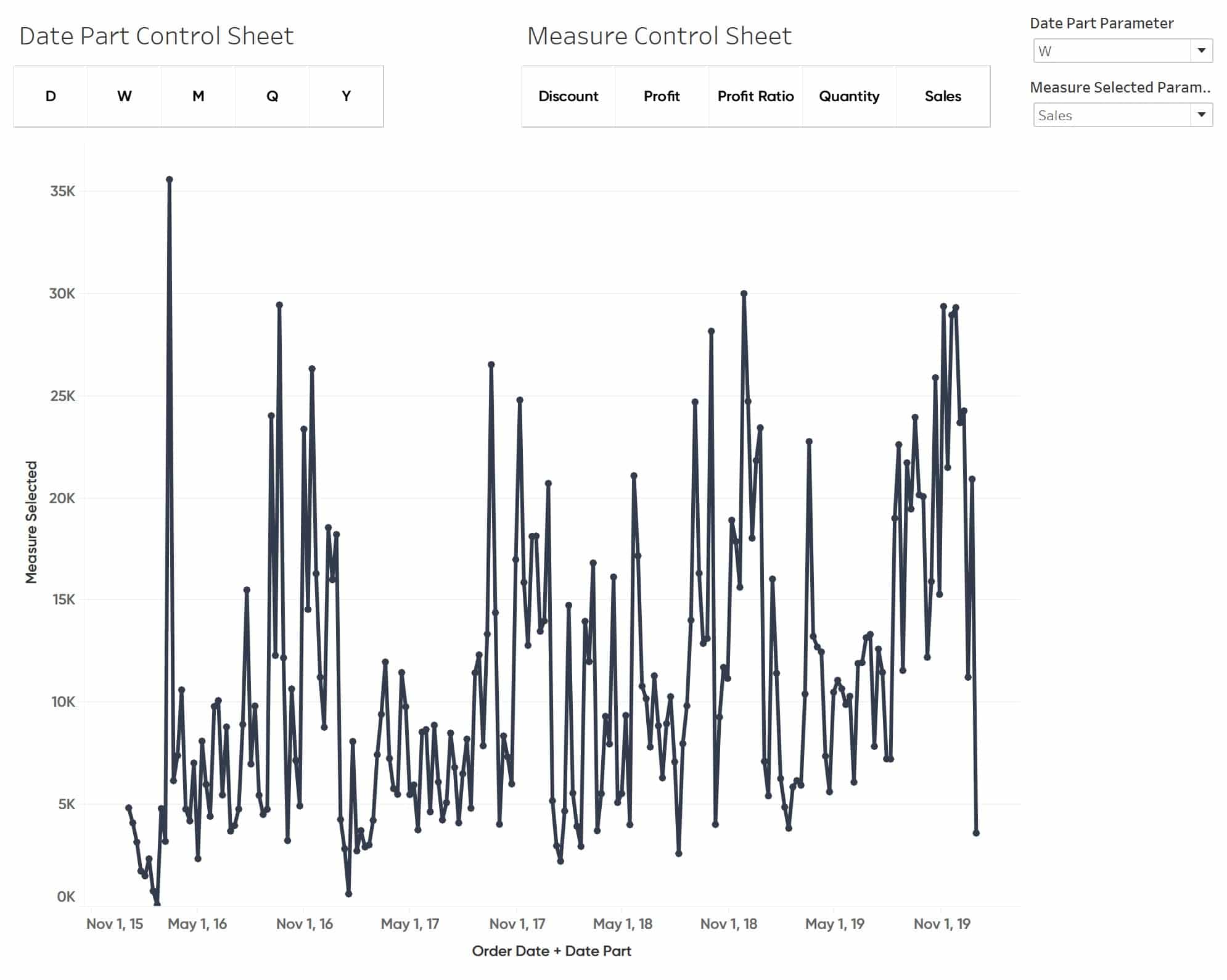This screenshot has width=1227, height=980.
Task: Choose the Profit Ratio measure
Action: click(755, 96)
